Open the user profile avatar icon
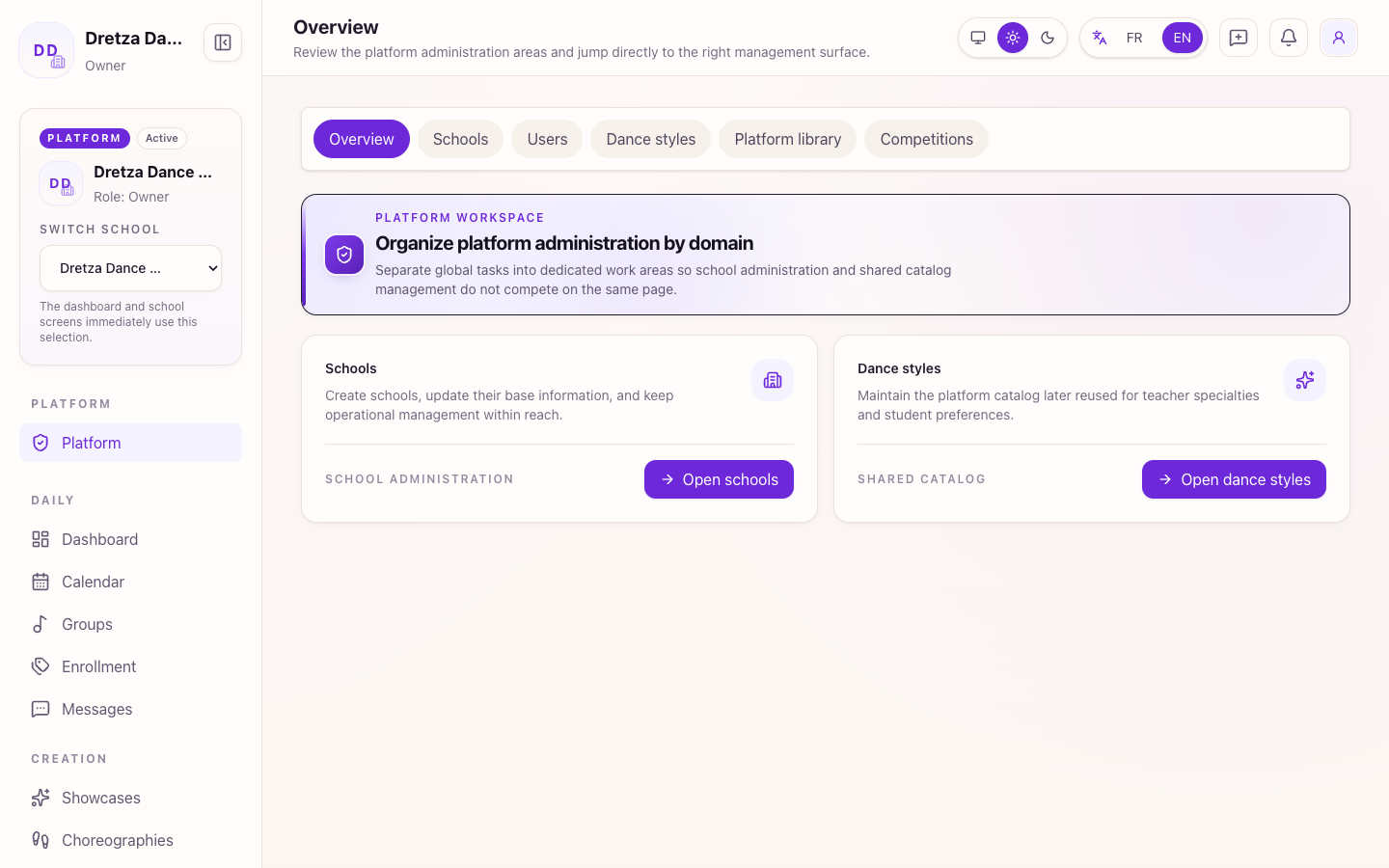 pyautogui.click(x=1339, y=38)
